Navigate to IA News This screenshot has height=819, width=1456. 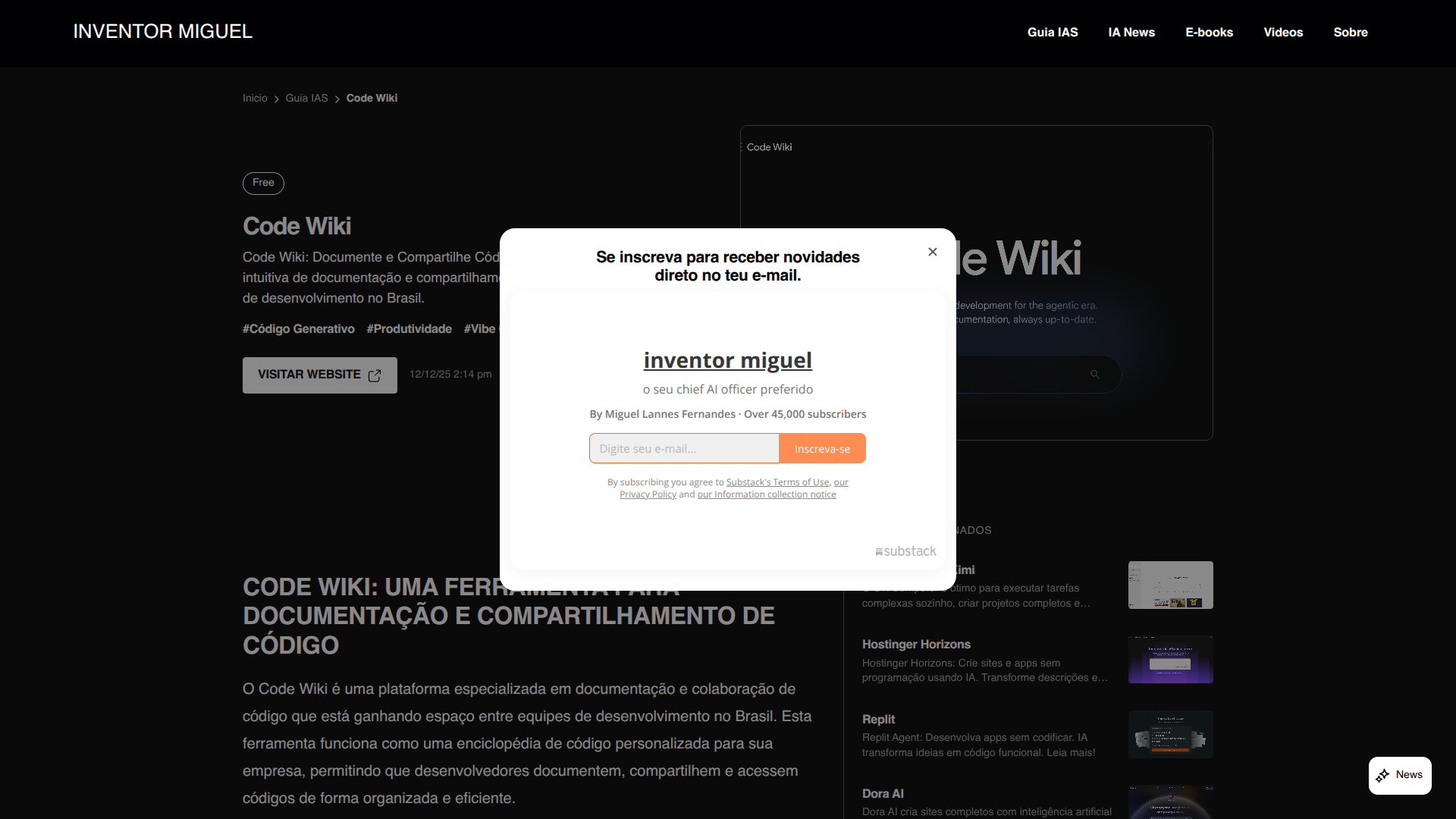click(1131, 32)
